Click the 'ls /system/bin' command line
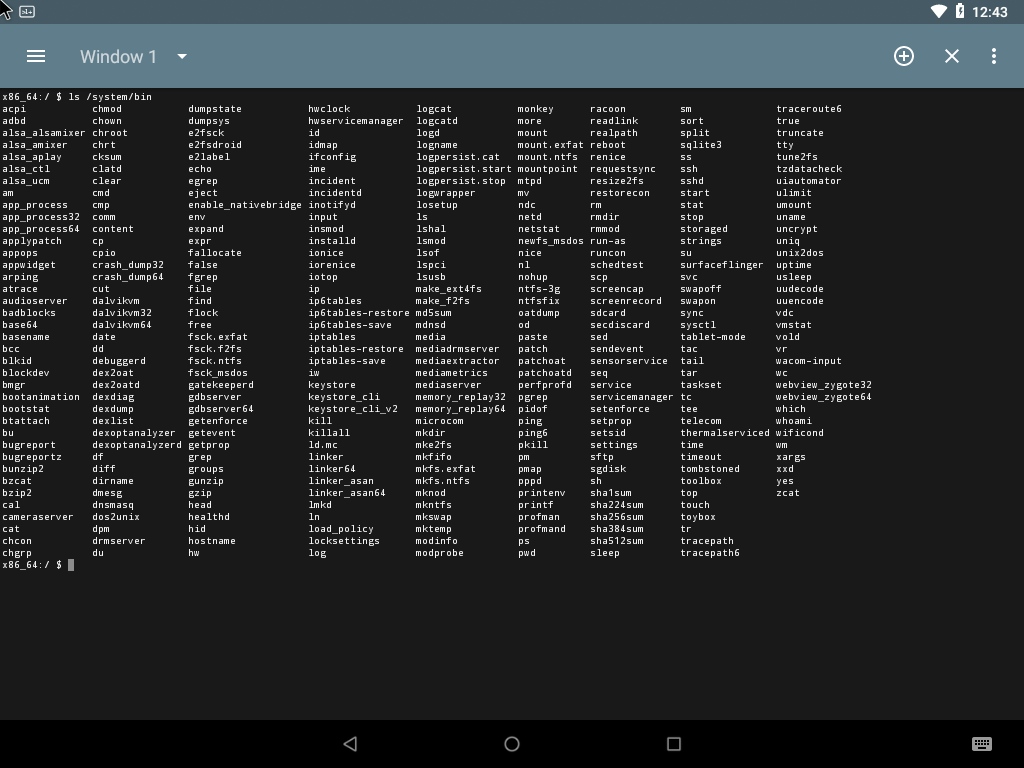The height and width of the screenshot is (768, 1024). click(x=110, y=97)
